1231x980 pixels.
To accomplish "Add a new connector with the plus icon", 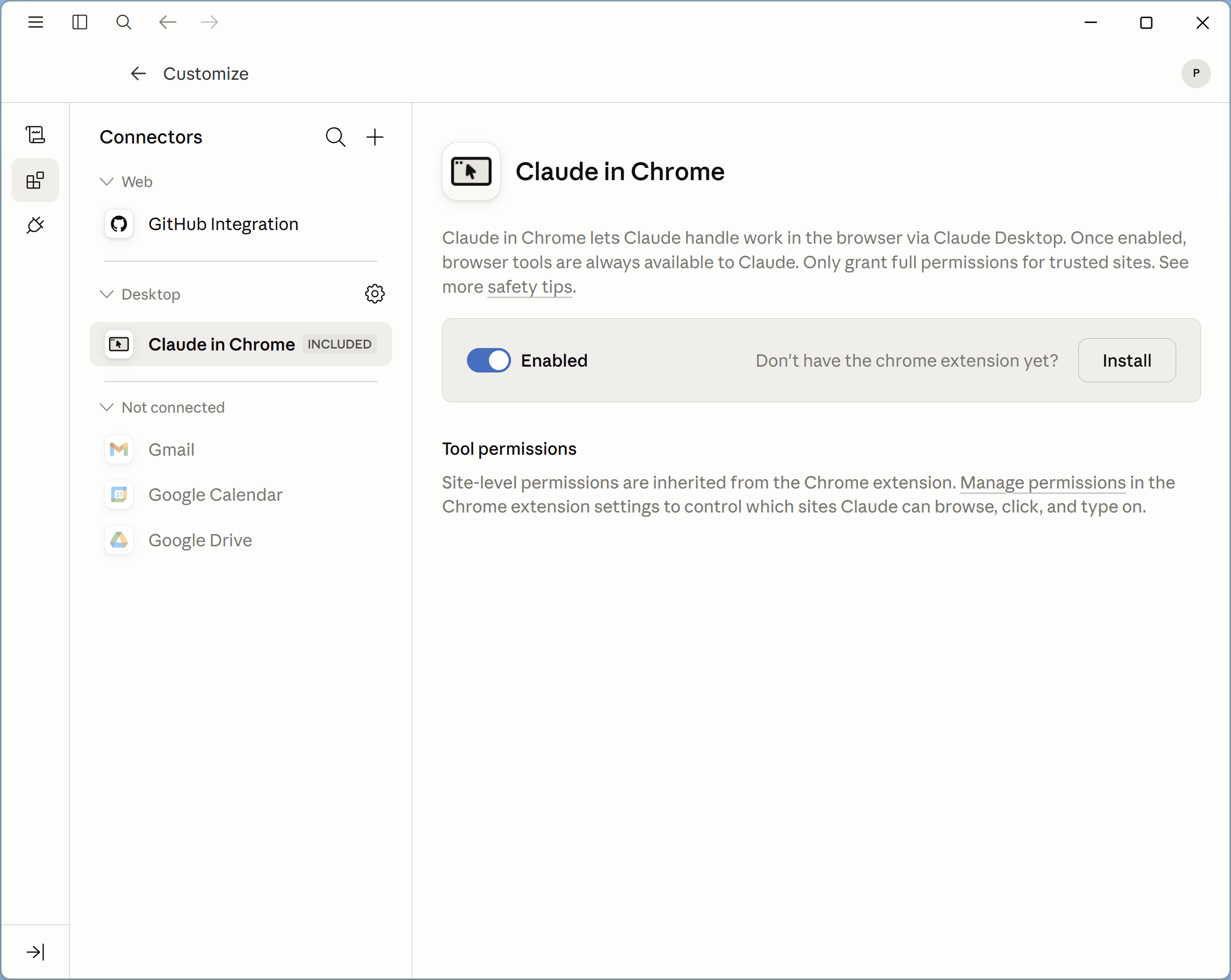I will point(374,137).
